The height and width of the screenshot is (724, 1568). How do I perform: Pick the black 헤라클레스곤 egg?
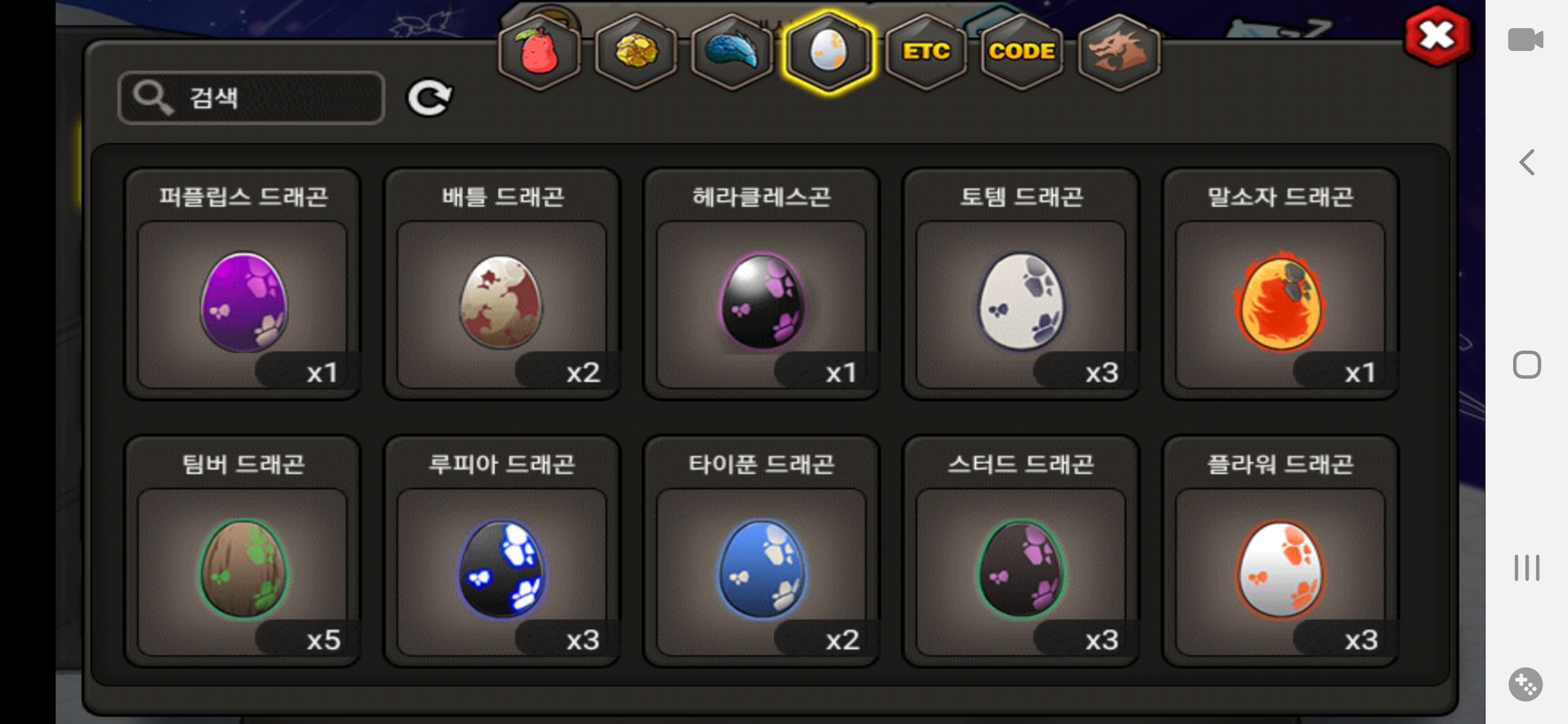(x=761, y=284)
